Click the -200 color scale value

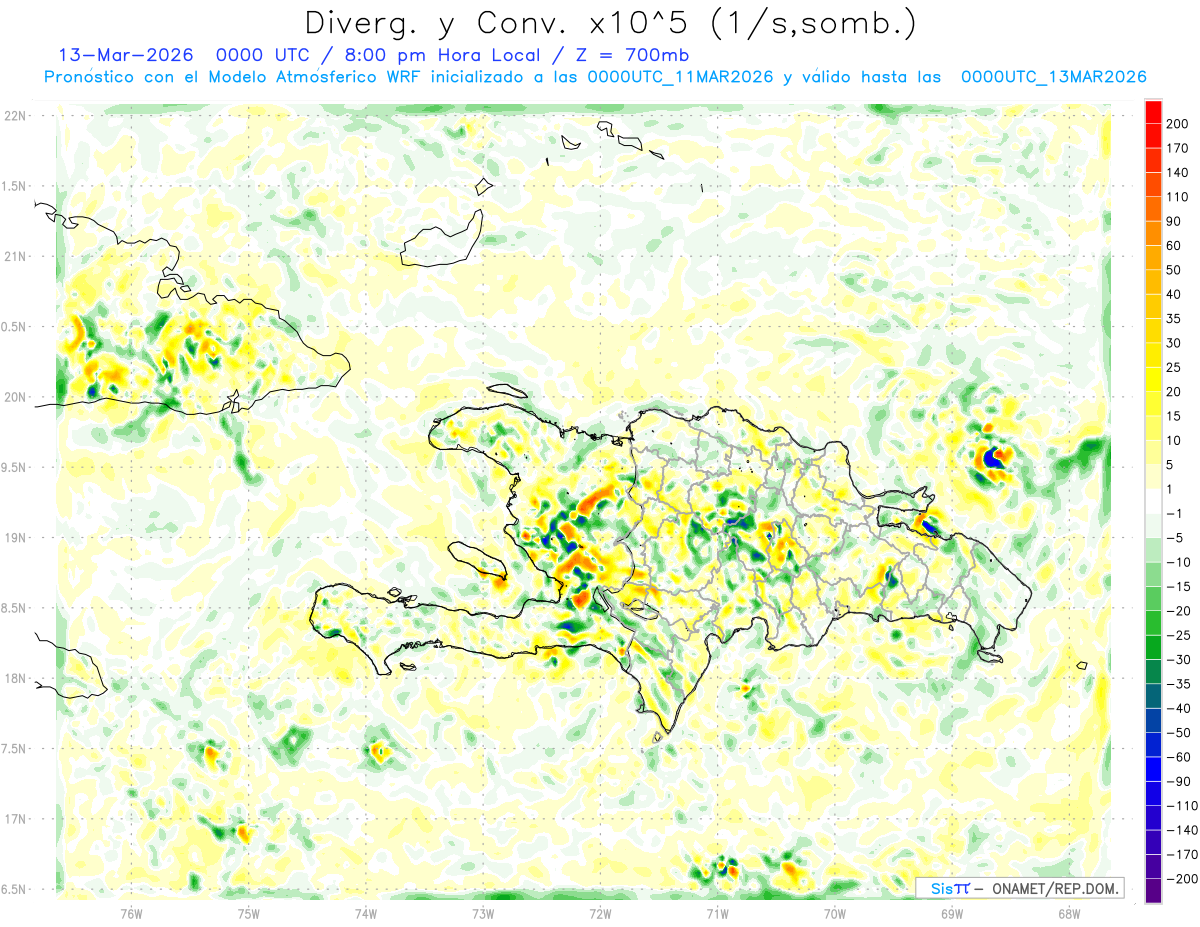pos(1181,878)
